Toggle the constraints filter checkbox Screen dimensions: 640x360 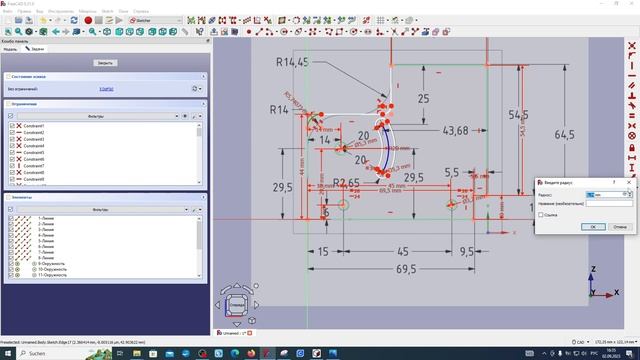pyautogui.click(x=11, y=116)
